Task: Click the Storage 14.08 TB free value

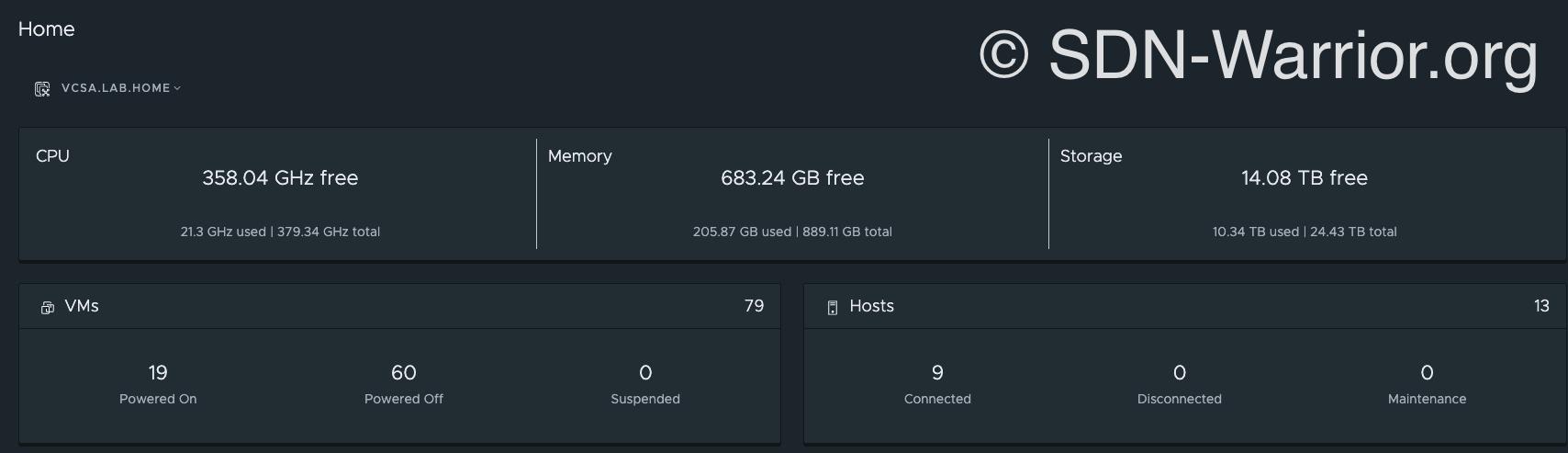Action: [1305, 178]
